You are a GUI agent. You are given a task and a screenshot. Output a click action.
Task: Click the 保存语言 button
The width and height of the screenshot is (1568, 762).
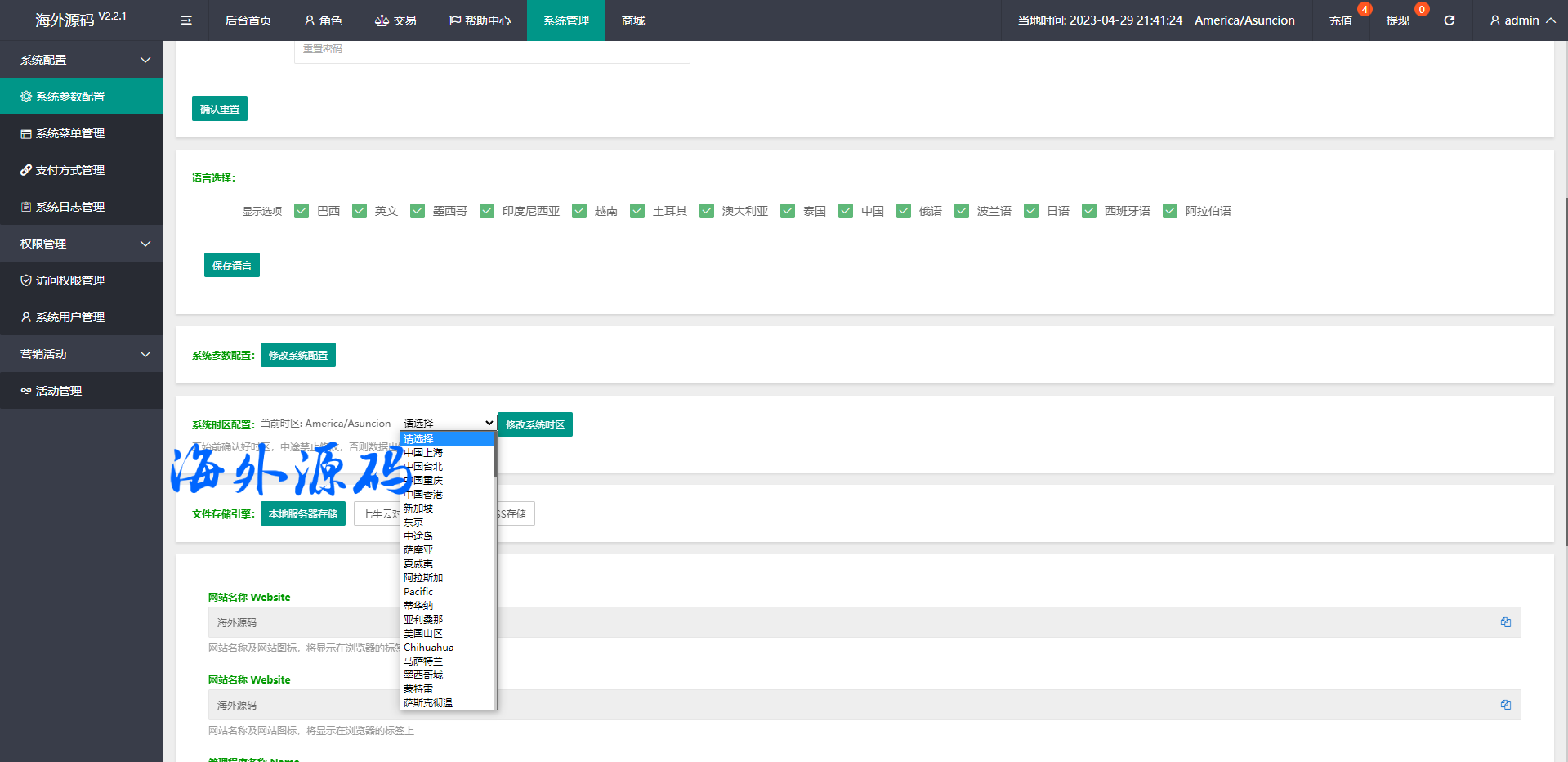232,265
